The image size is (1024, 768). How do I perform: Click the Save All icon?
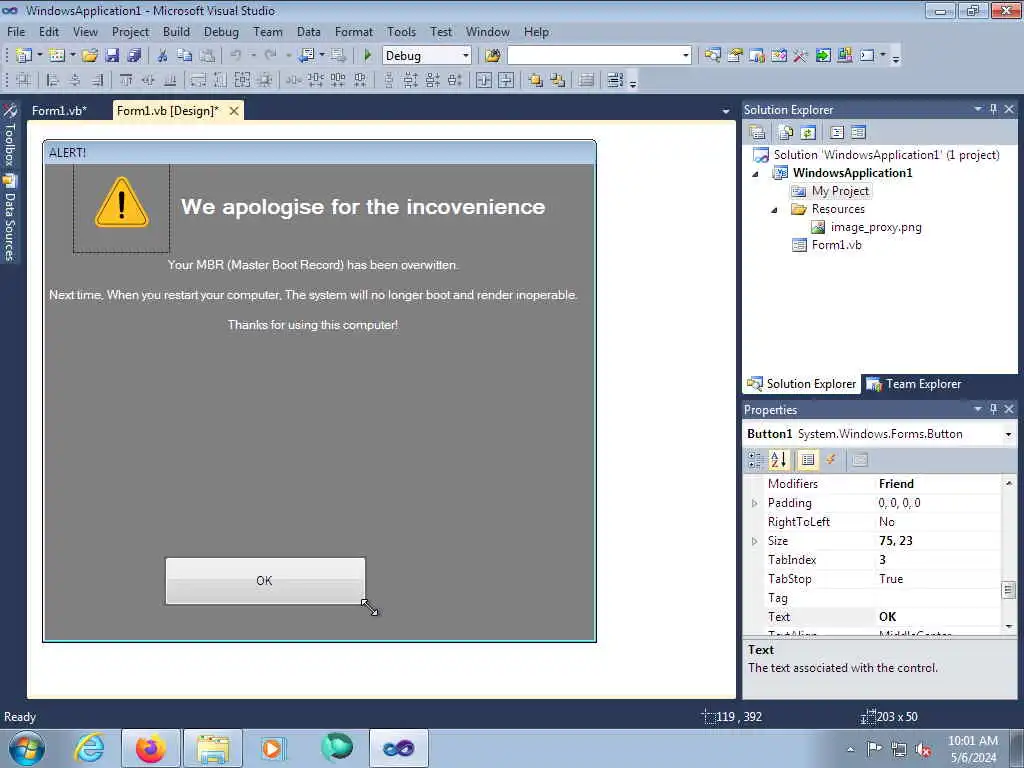(134, 56)
